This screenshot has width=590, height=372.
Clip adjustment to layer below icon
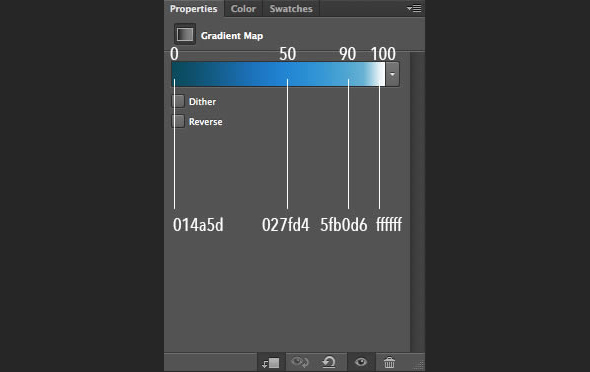(x=271, y=363)
